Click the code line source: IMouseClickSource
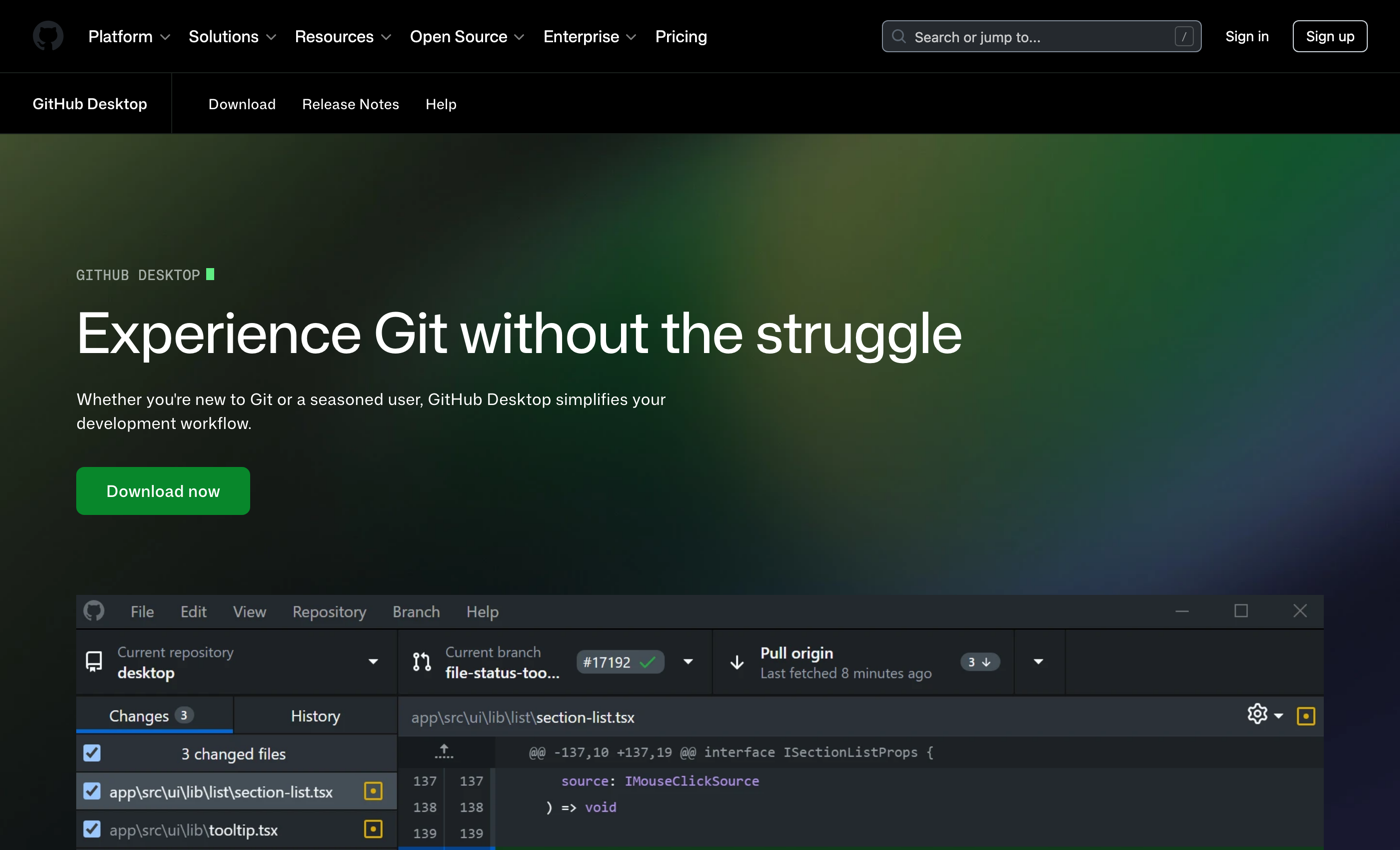Screen dimensions: 1400x850 pyautogui.click(x=660, y=781)
